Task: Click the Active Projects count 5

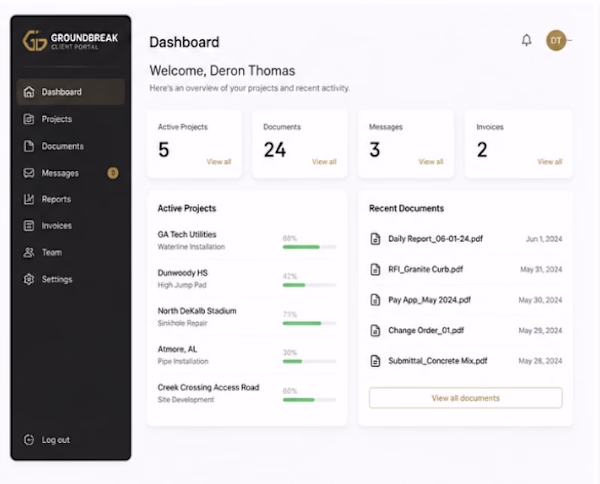Action: coord(163,150)
